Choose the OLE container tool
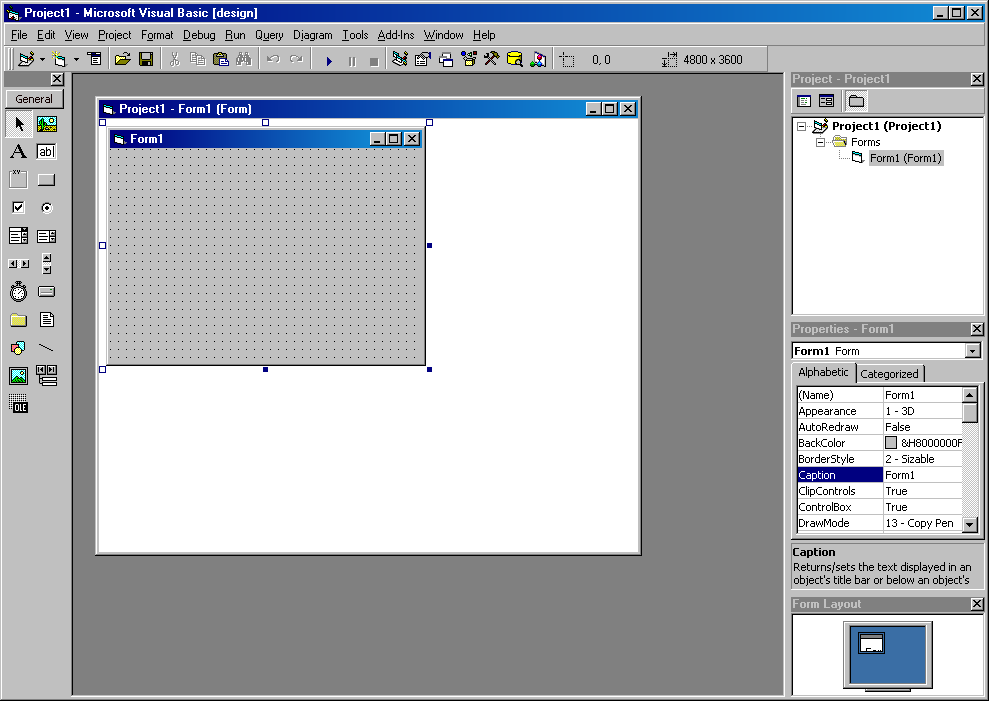989x701 pixels. [x=19, y=404]
